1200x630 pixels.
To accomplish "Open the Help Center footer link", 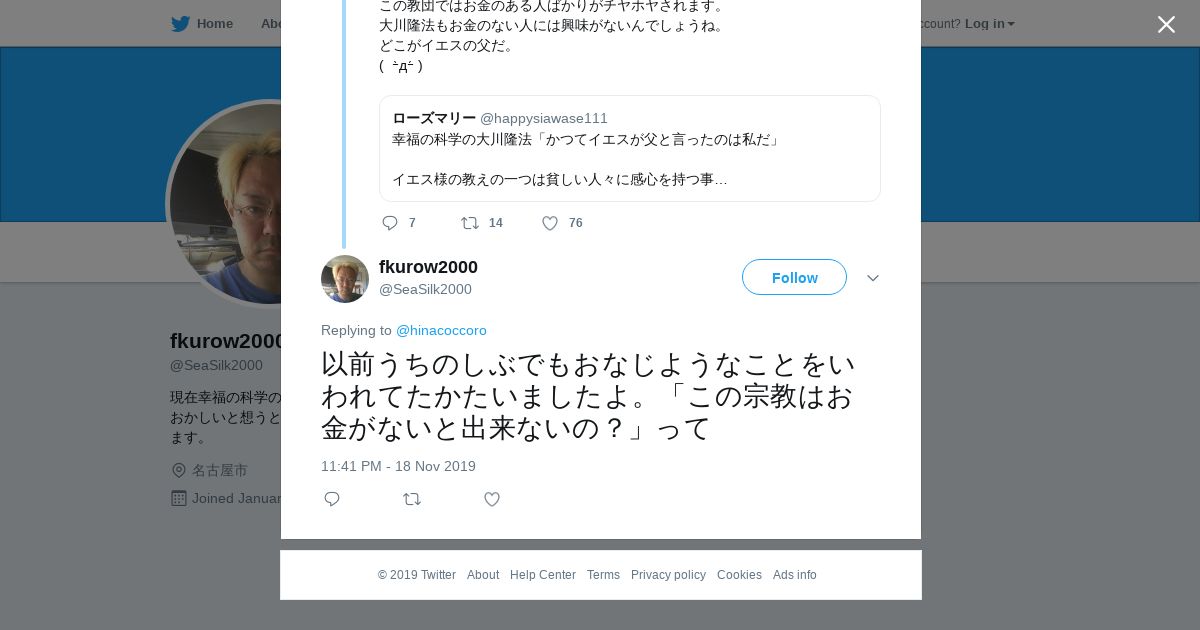I will click(543, 575).
